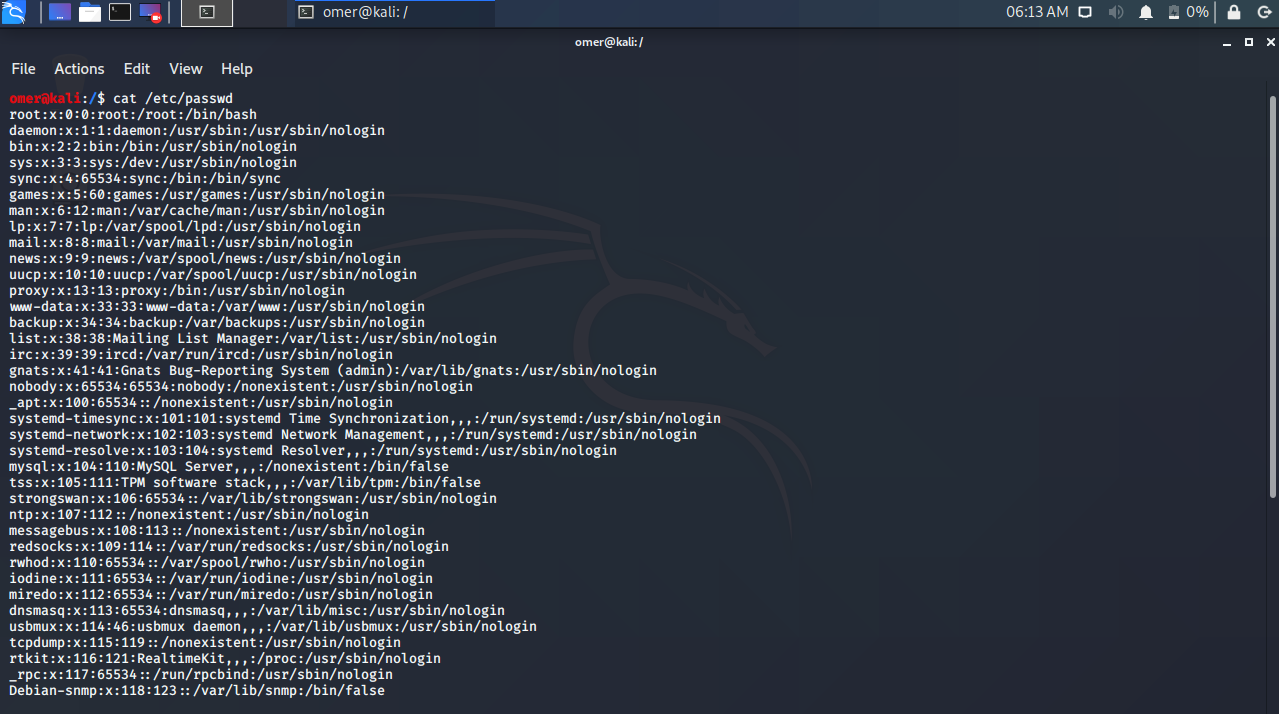Image resolution: width=1279 pixels, height=714 pixels.
Task: Close the omer@kali terminal window
Action: point(1269,42)
